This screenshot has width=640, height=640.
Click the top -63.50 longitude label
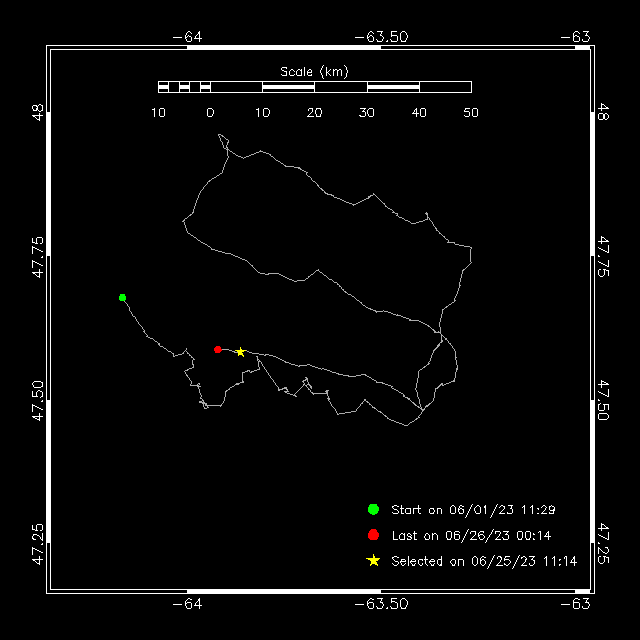pyautogui.click(x=381, y=37)
